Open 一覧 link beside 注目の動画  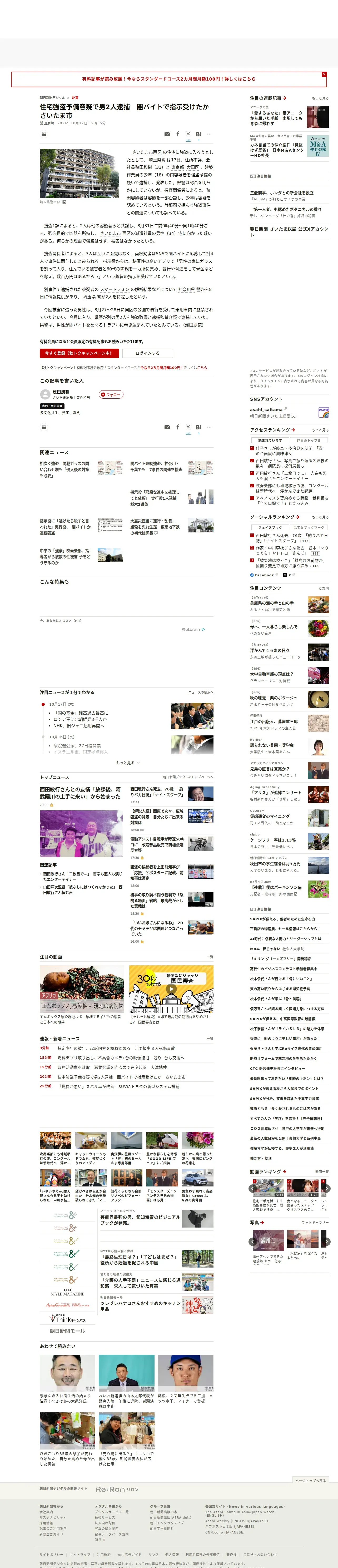210,957
